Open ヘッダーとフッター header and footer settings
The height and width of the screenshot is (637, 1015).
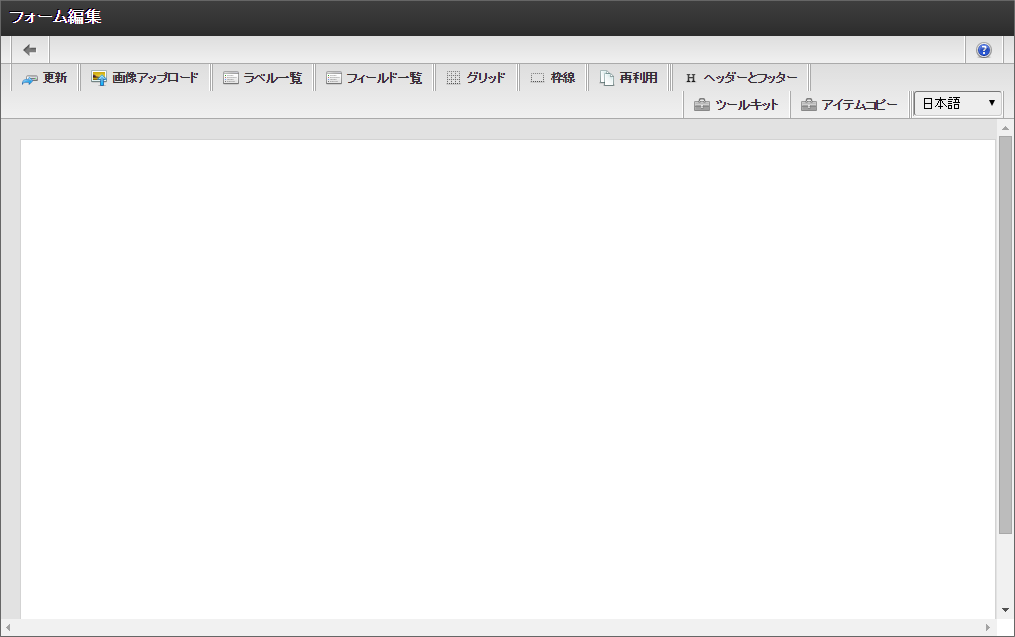[741, 76]
